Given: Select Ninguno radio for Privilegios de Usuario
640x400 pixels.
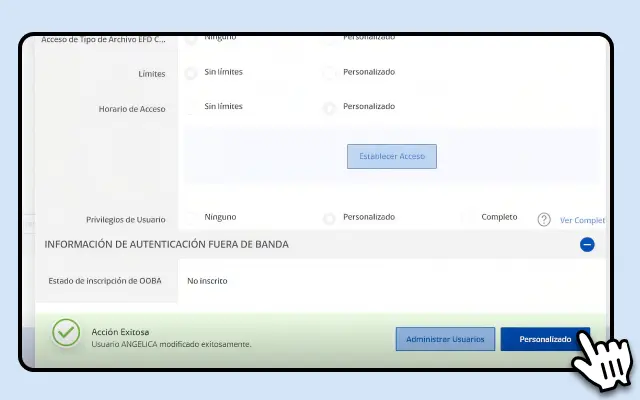Looking at the screenshot, I should [x=190, y=218].
